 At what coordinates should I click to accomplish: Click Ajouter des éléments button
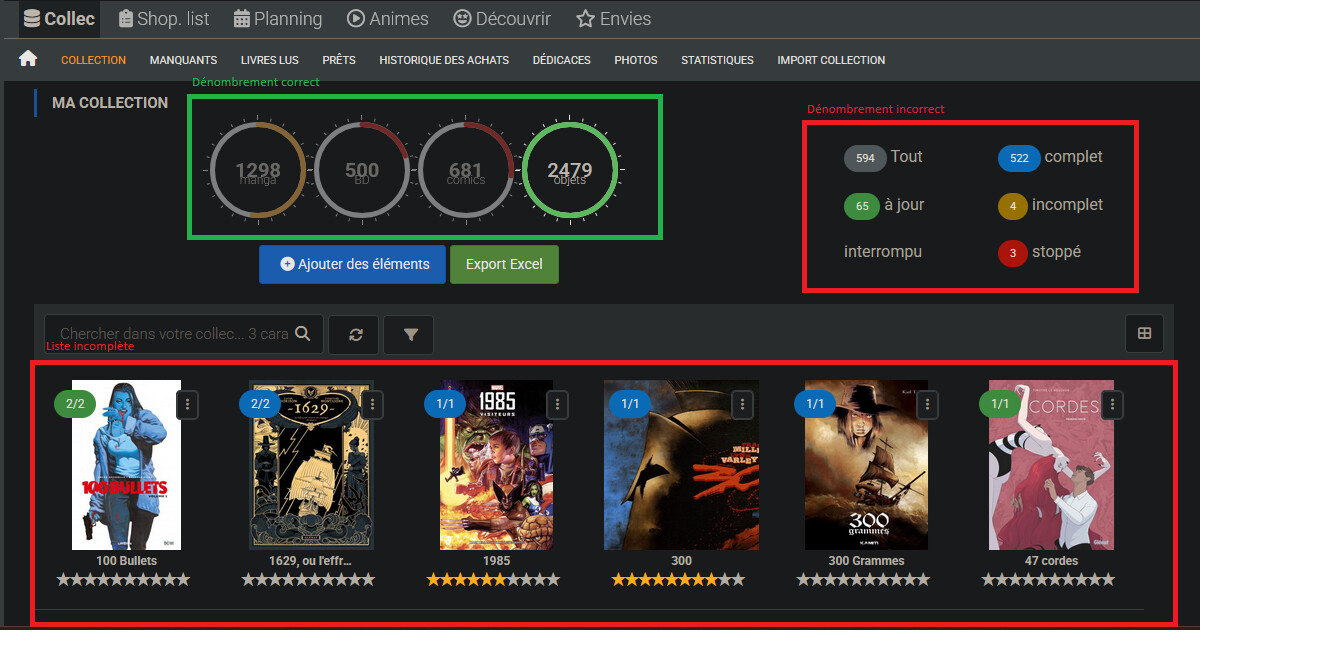click(352, 264)
